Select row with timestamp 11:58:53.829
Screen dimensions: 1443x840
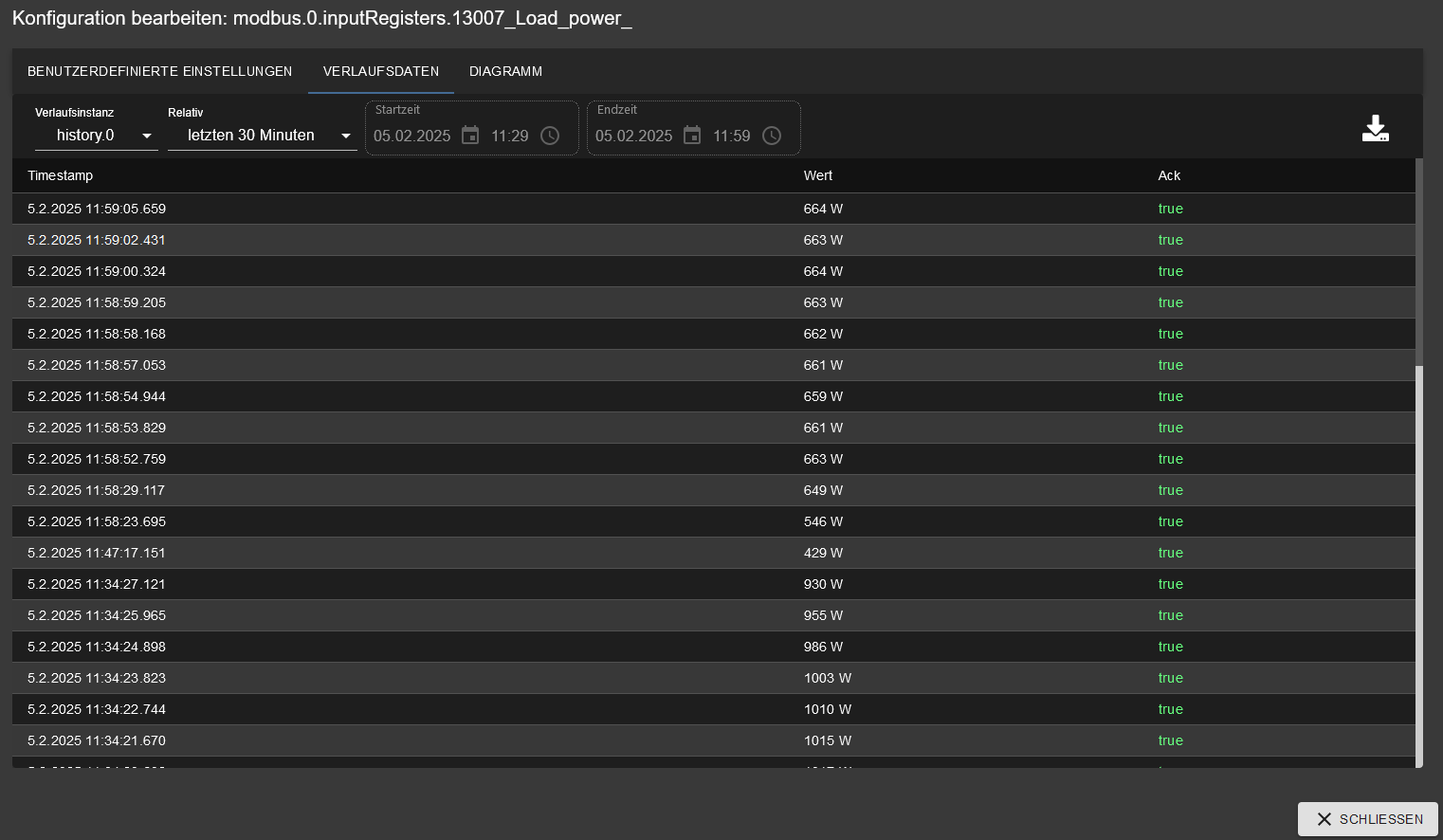714,428
